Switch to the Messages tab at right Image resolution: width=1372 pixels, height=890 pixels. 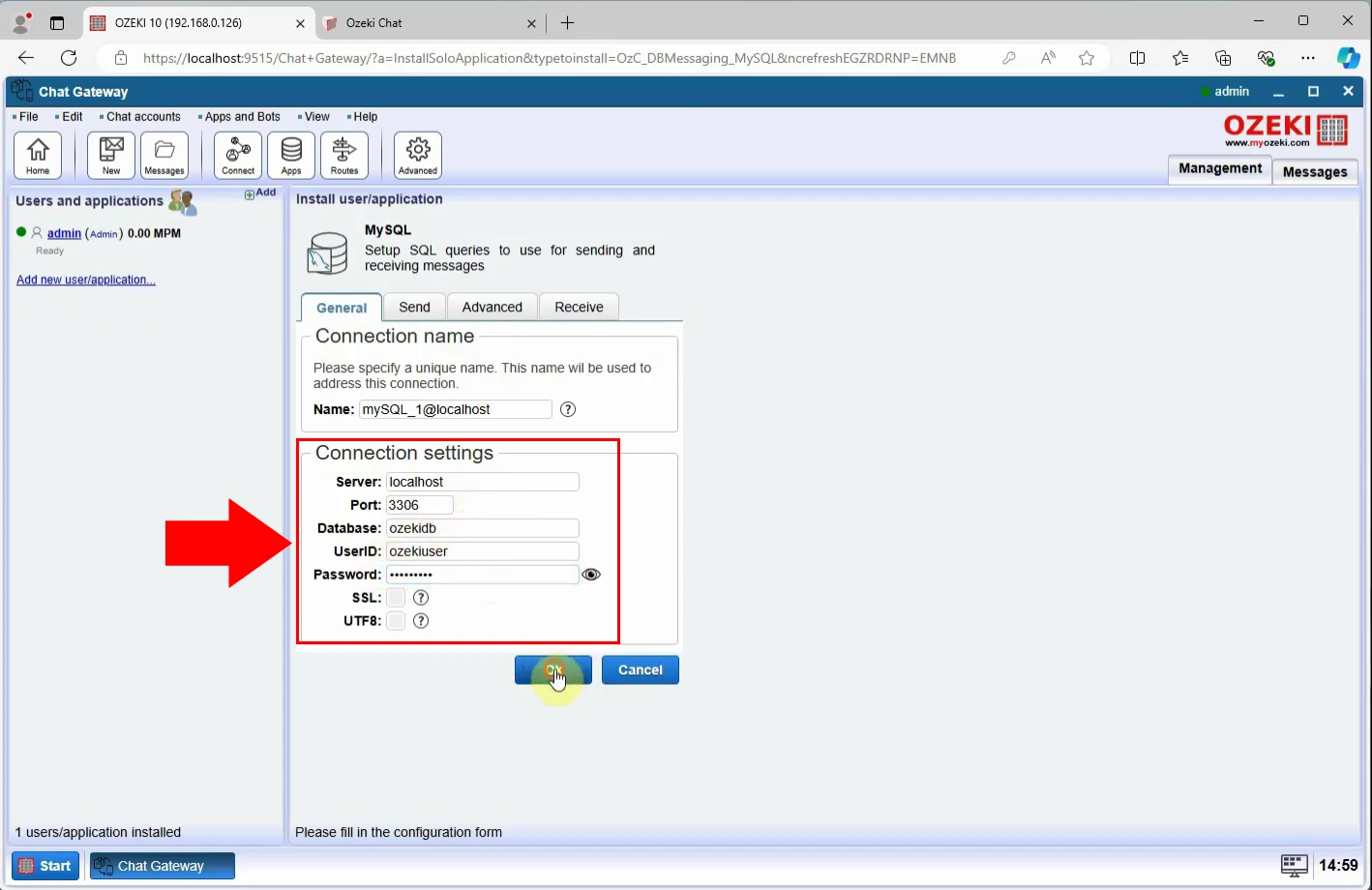click(x=1315, y=172)
